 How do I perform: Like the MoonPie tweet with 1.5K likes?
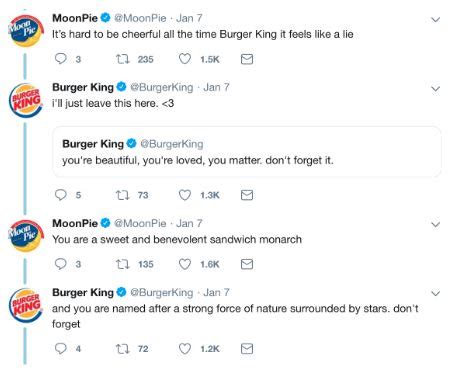coord(185,59)
